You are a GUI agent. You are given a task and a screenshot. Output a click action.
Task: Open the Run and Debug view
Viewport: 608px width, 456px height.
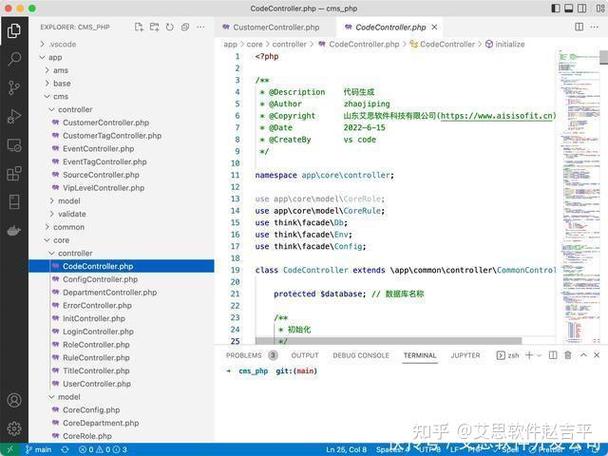[x=14, y=116]
